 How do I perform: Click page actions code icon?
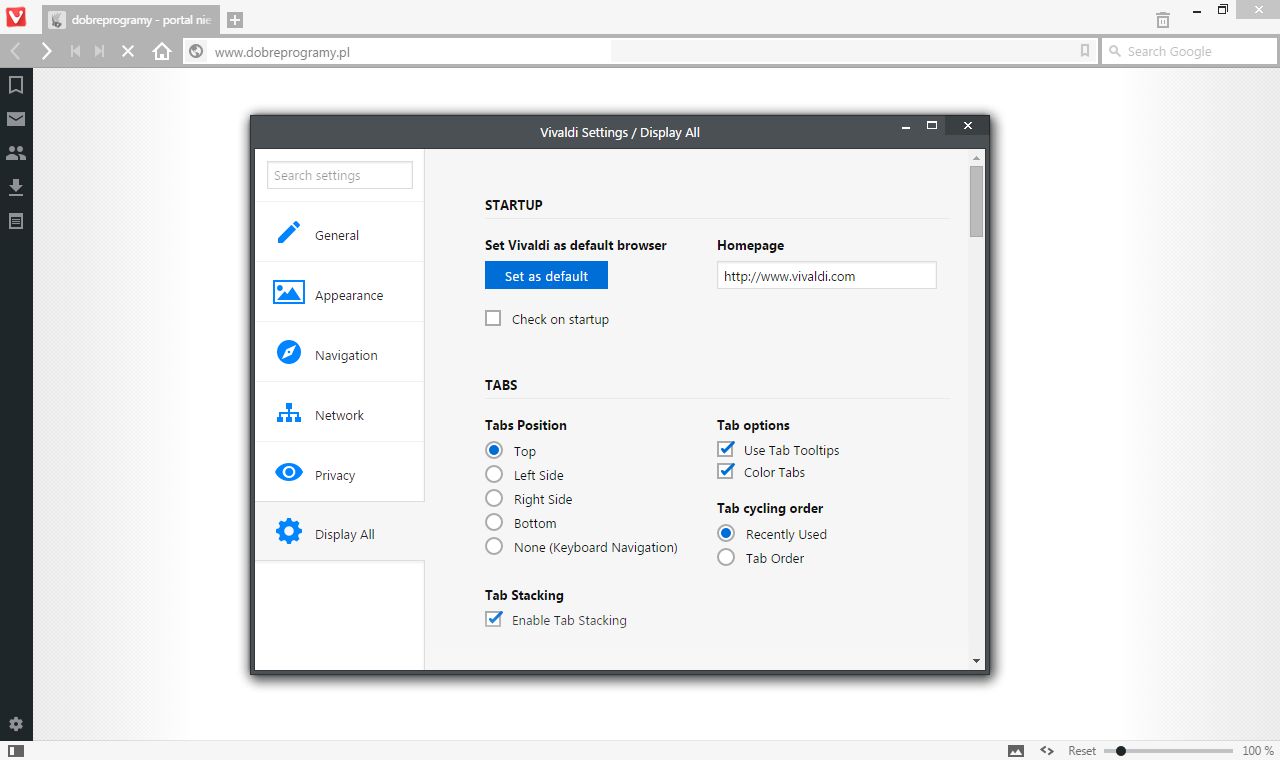[1047, 750]
